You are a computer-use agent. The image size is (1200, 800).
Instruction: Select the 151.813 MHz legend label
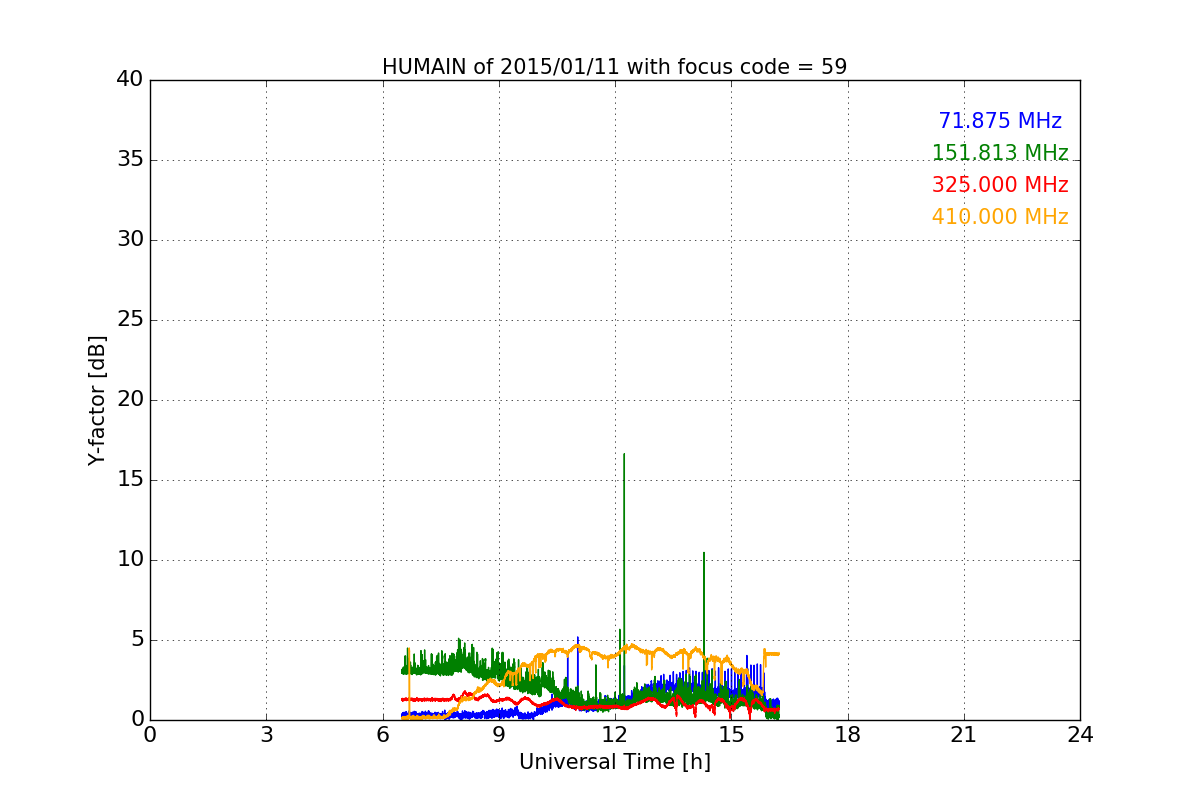[x=1000, y=153]
